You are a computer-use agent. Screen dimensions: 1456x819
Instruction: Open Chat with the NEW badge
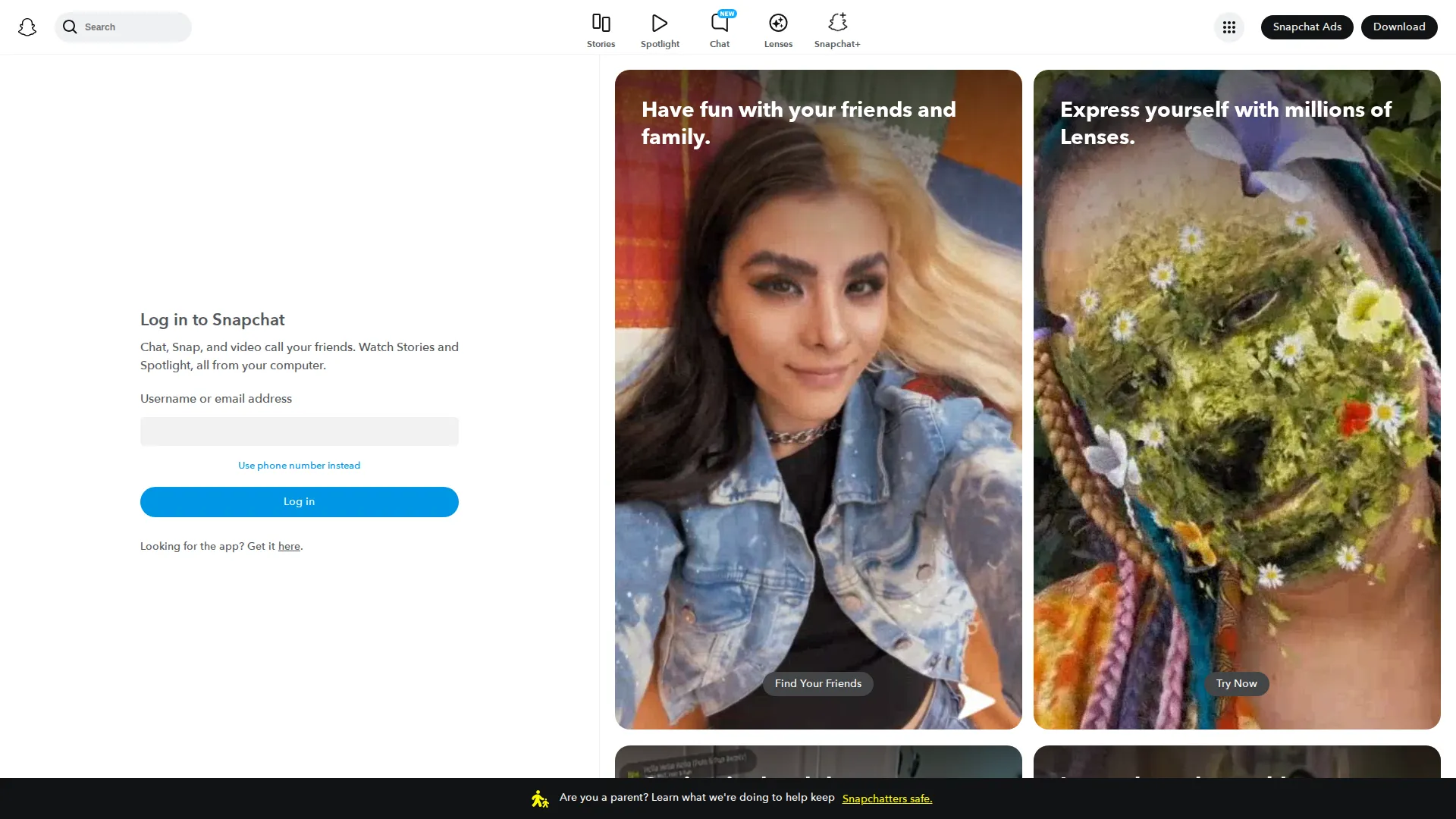point(719,29)
